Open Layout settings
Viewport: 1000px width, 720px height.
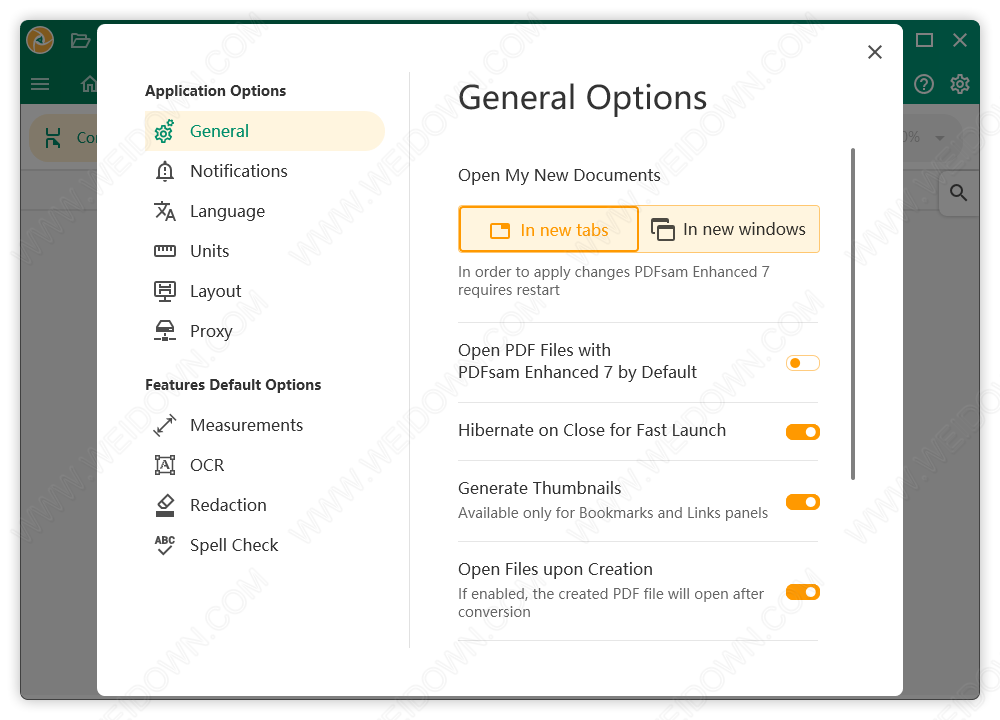tap(265, 291)
